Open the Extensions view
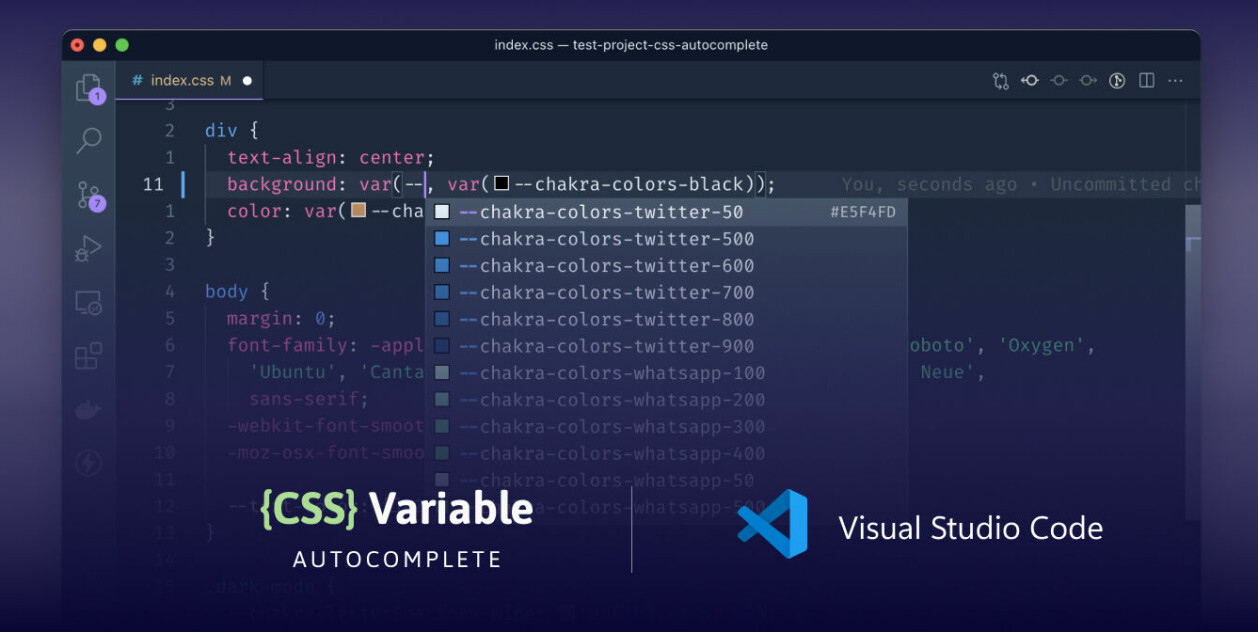Image resolution: width=1258 pixels, height=632 pixels. 89,356
